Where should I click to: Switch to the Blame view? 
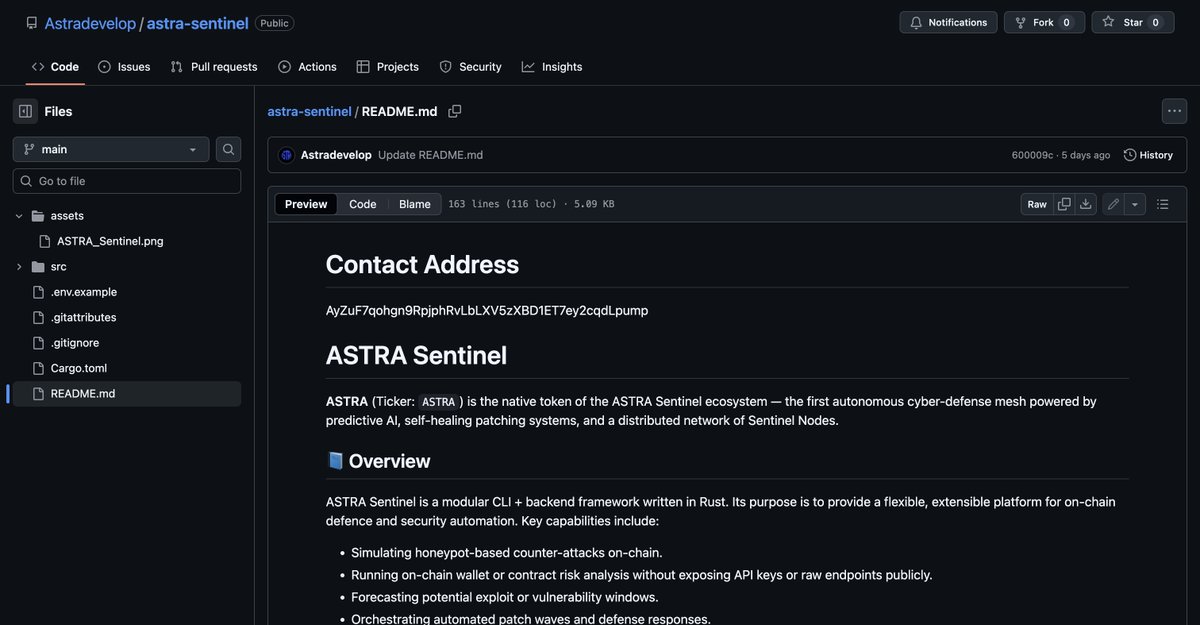(x=414, y=203)
